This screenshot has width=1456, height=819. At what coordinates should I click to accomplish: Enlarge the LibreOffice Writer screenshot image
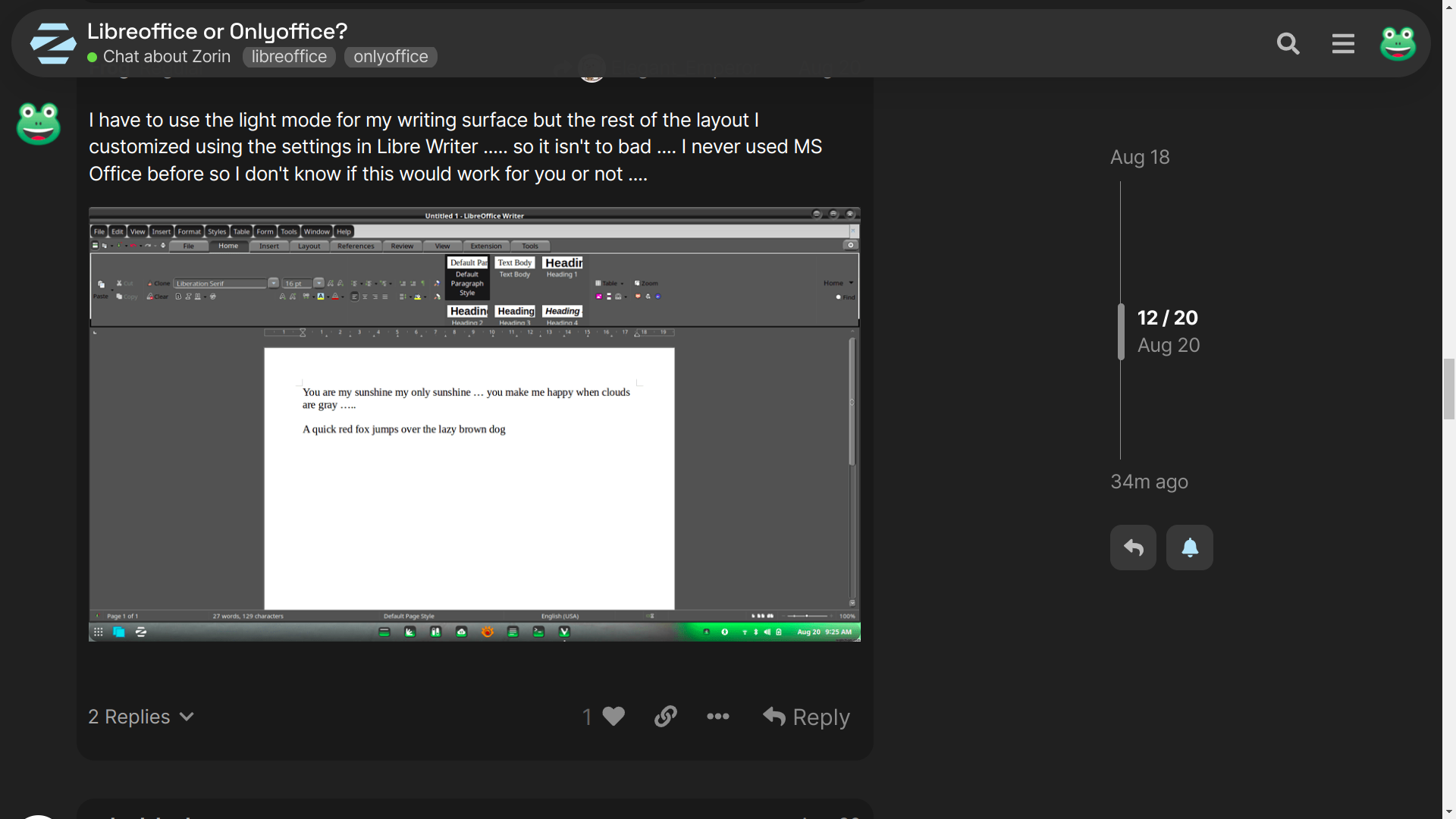pyautogui.click(x=475, y=424)
